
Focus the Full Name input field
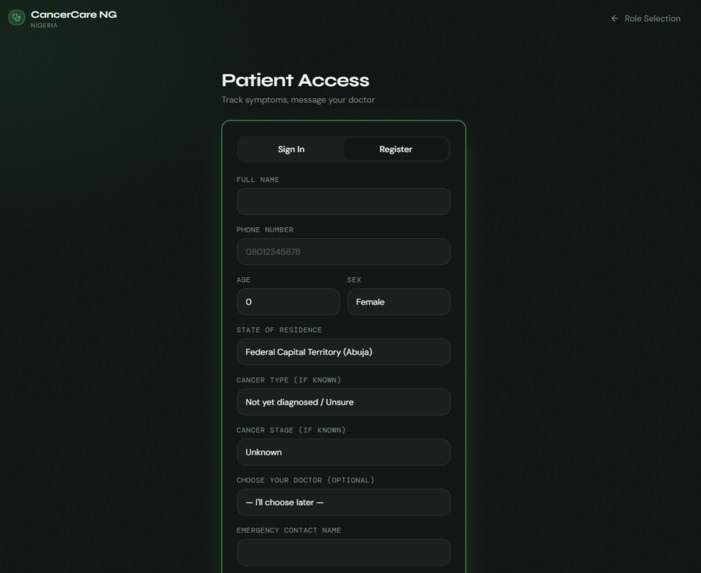[x=343, y=202]
